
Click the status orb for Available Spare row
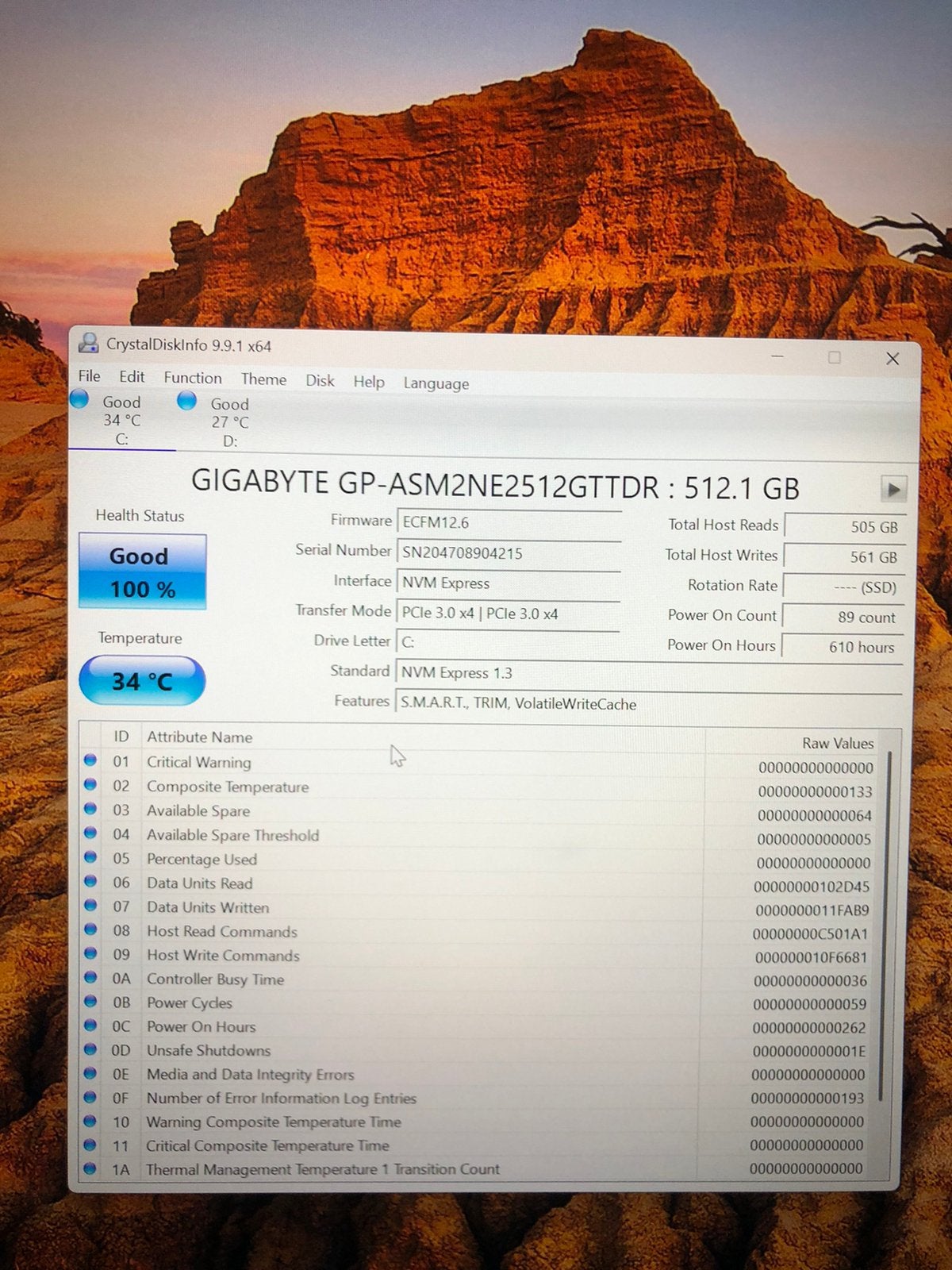pyautogui.click(x=90, y=809)
